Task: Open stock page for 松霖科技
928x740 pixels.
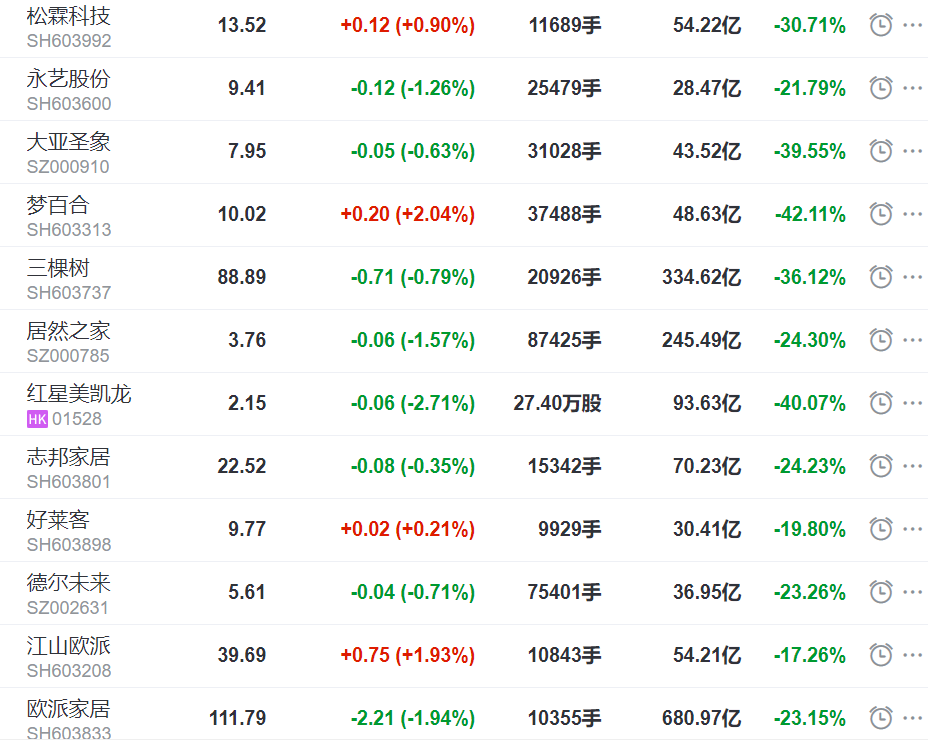Action: 69,16
